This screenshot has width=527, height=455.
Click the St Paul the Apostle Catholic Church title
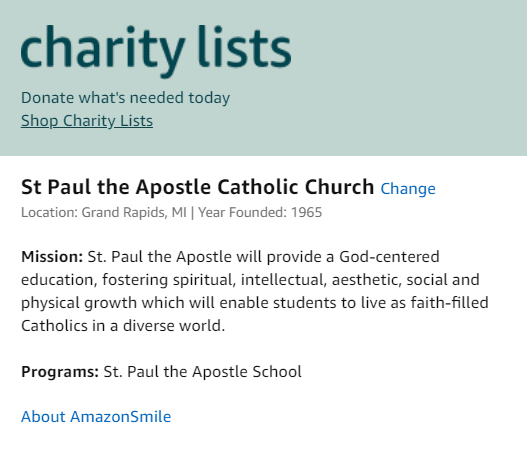click(x=197, y=187)
